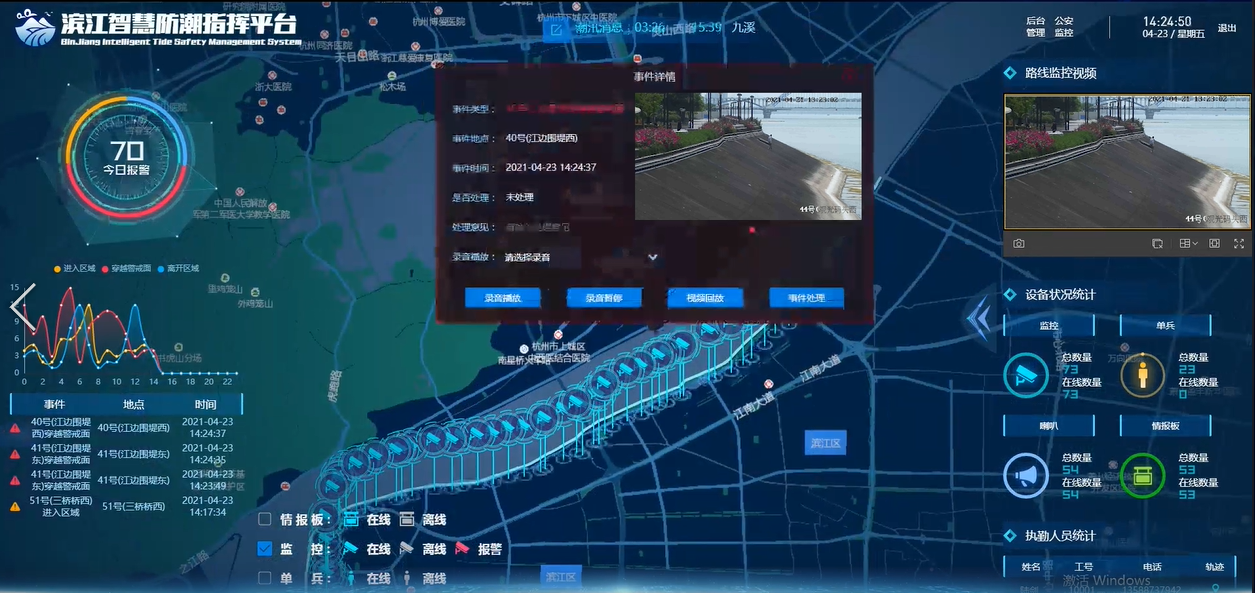
Task: Click the diamond icon beside 执勤人员统计
Action: (x=1011, y=536)
